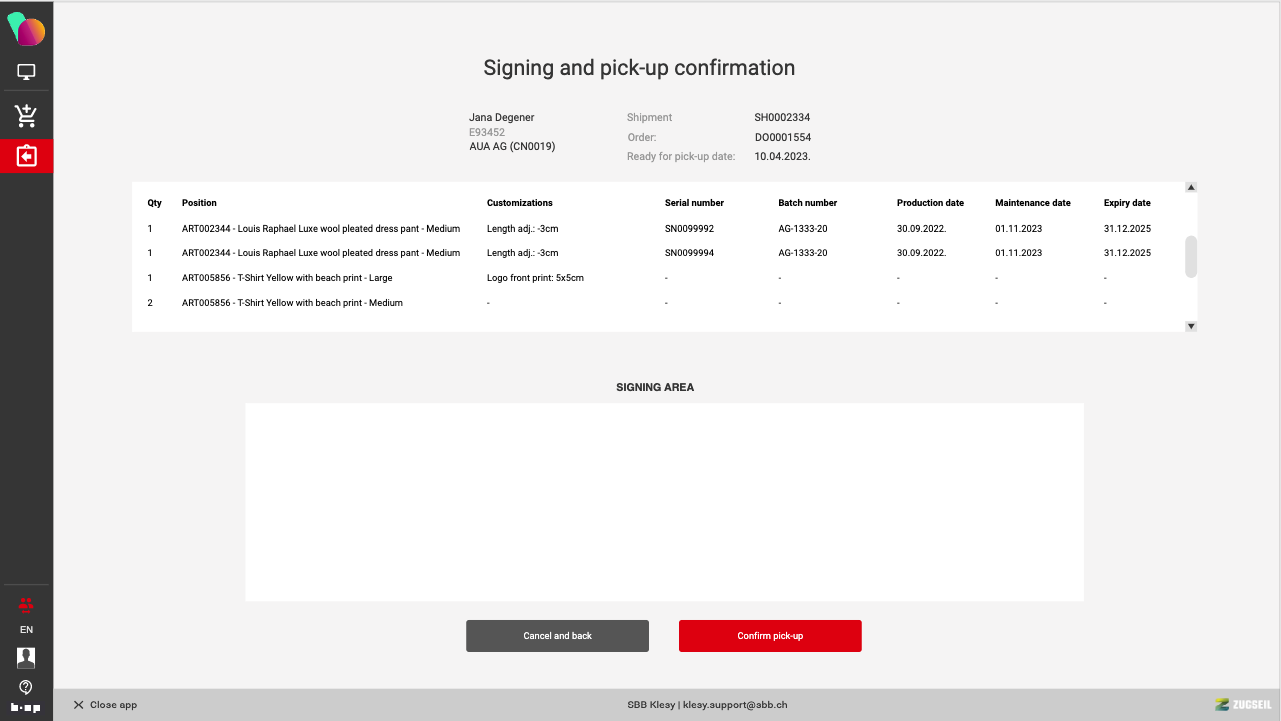1281x721 pixels.
Task: Open the add-to-cart order icon
Action: [x=26, y=116]
